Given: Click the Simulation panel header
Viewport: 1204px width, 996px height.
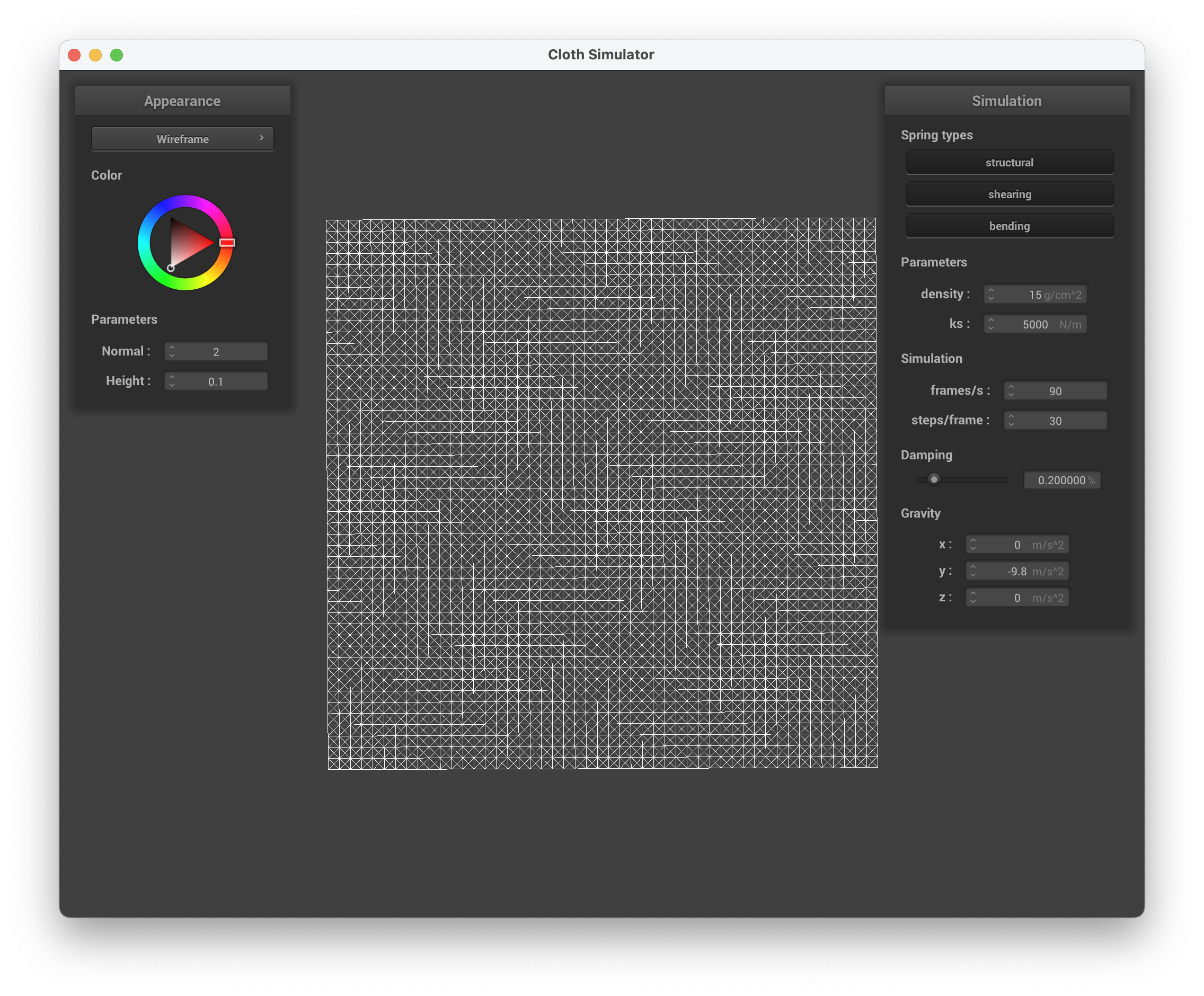Looking at the screenshot, I should pos(1006,101).
